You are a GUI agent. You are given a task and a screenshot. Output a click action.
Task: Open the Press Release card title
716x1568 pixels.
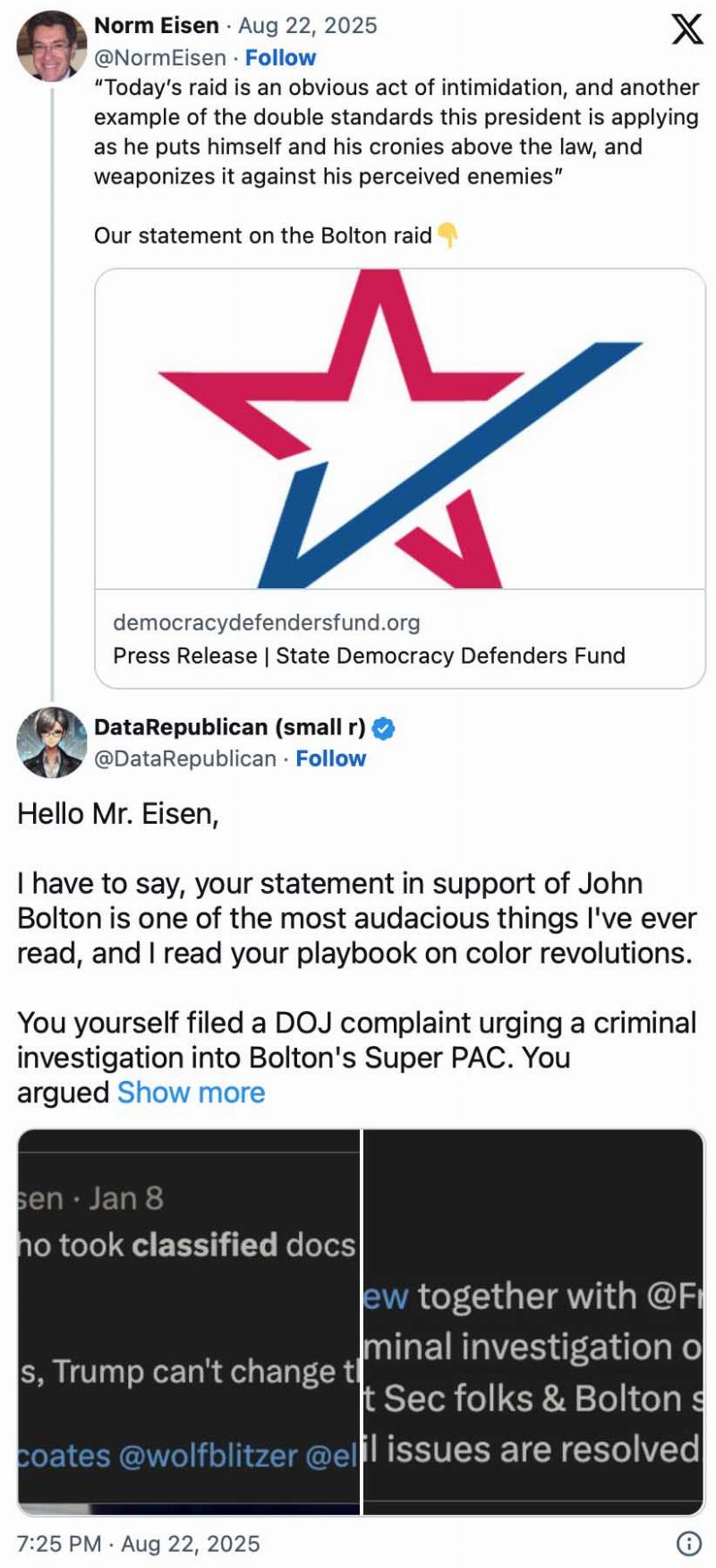click(369, 655)
